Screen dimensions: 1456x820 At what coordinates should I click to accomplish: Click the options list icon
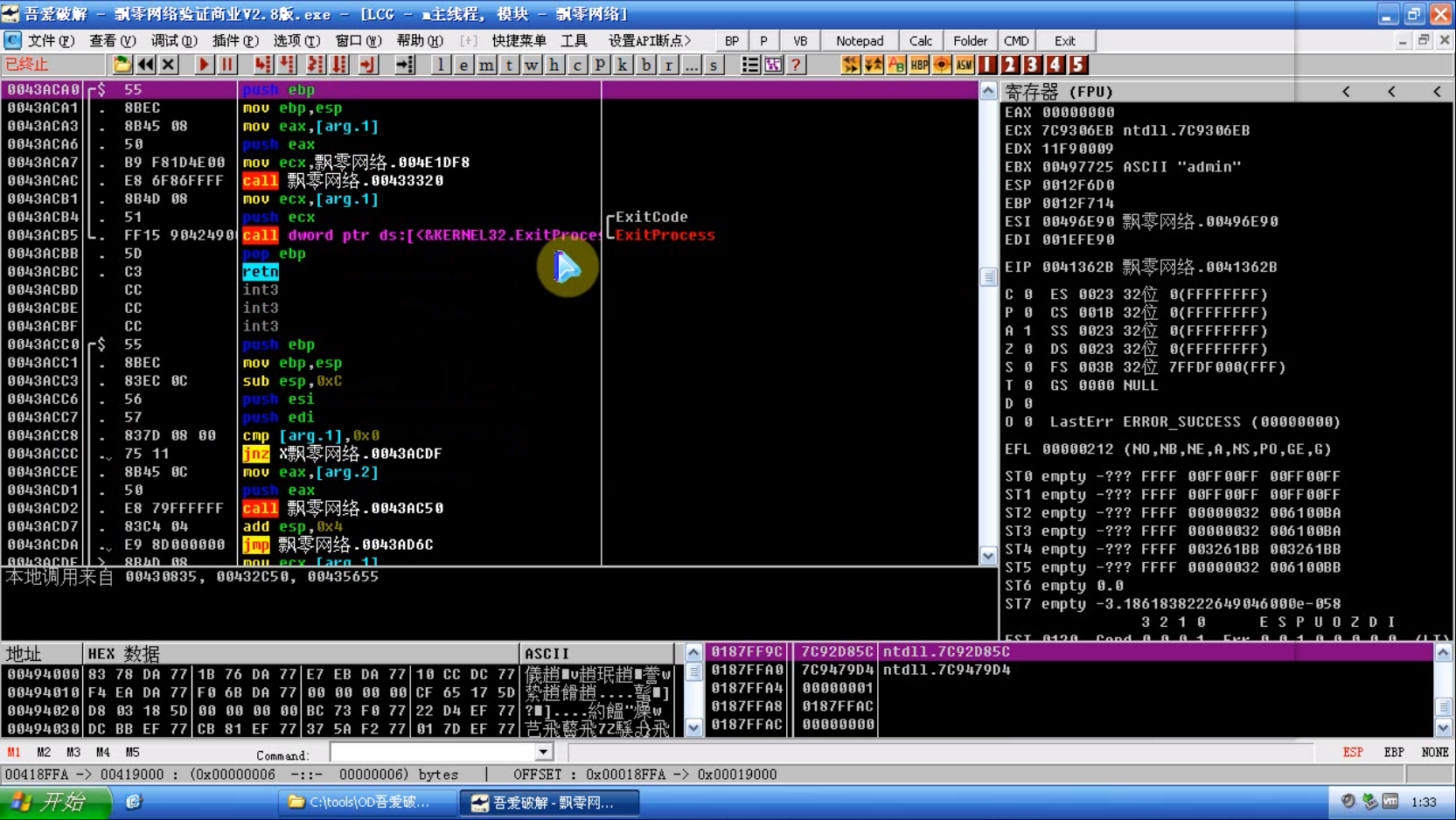pyautogui.click(x=750, y=65)
